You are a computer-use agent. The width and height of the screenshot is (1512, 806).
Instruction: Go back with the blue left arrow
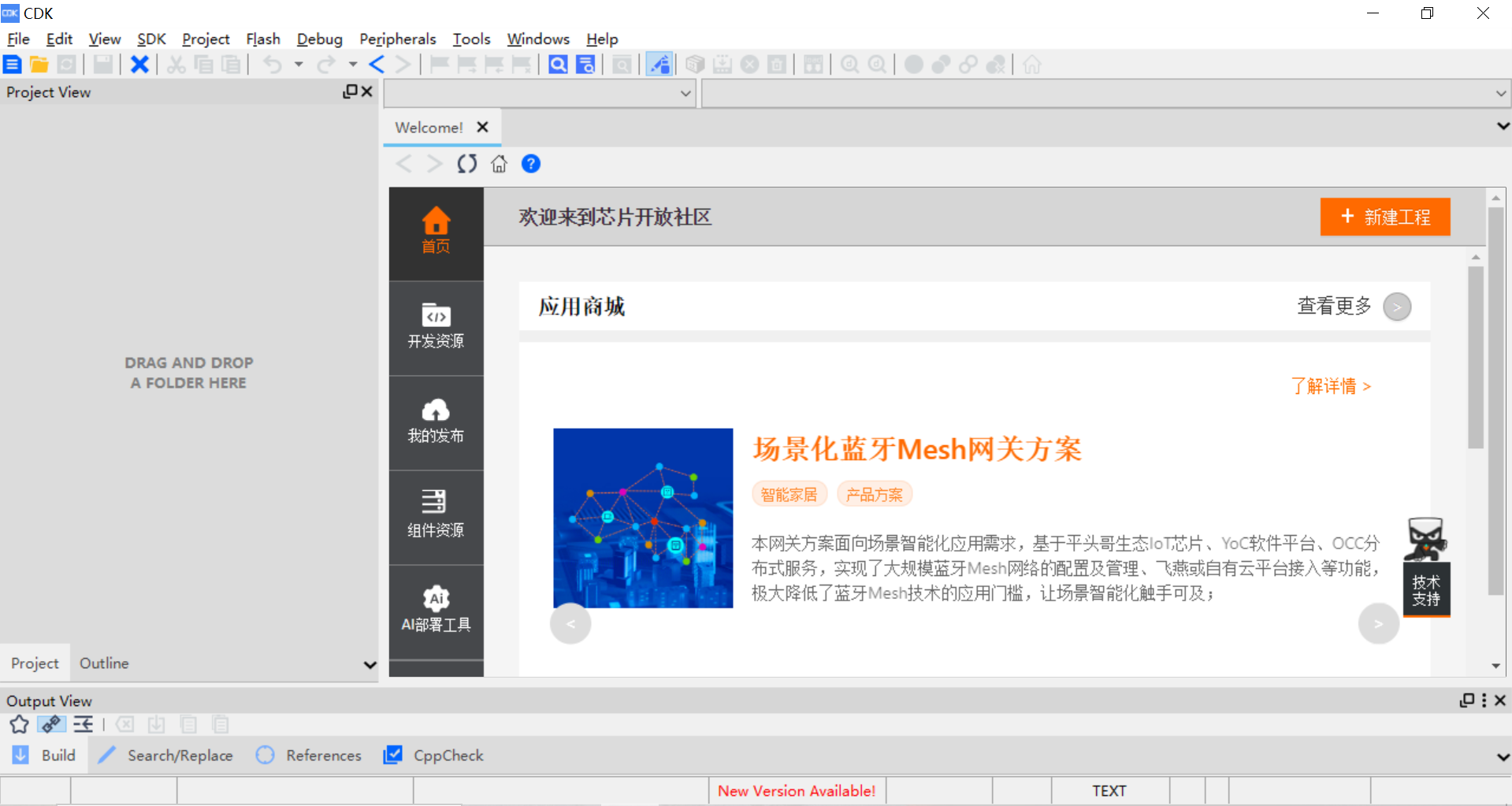coord(377,65)
